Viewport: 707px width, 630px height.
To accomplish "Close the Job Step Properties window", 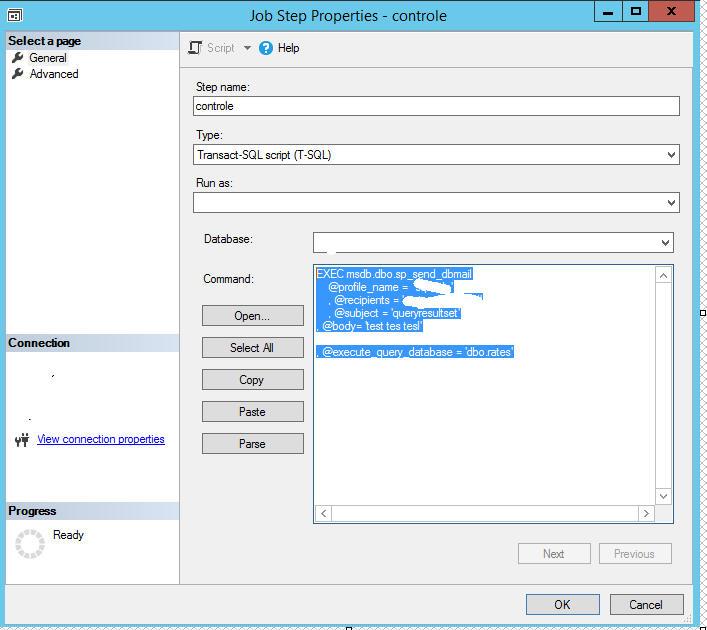I will coord(671,11).
